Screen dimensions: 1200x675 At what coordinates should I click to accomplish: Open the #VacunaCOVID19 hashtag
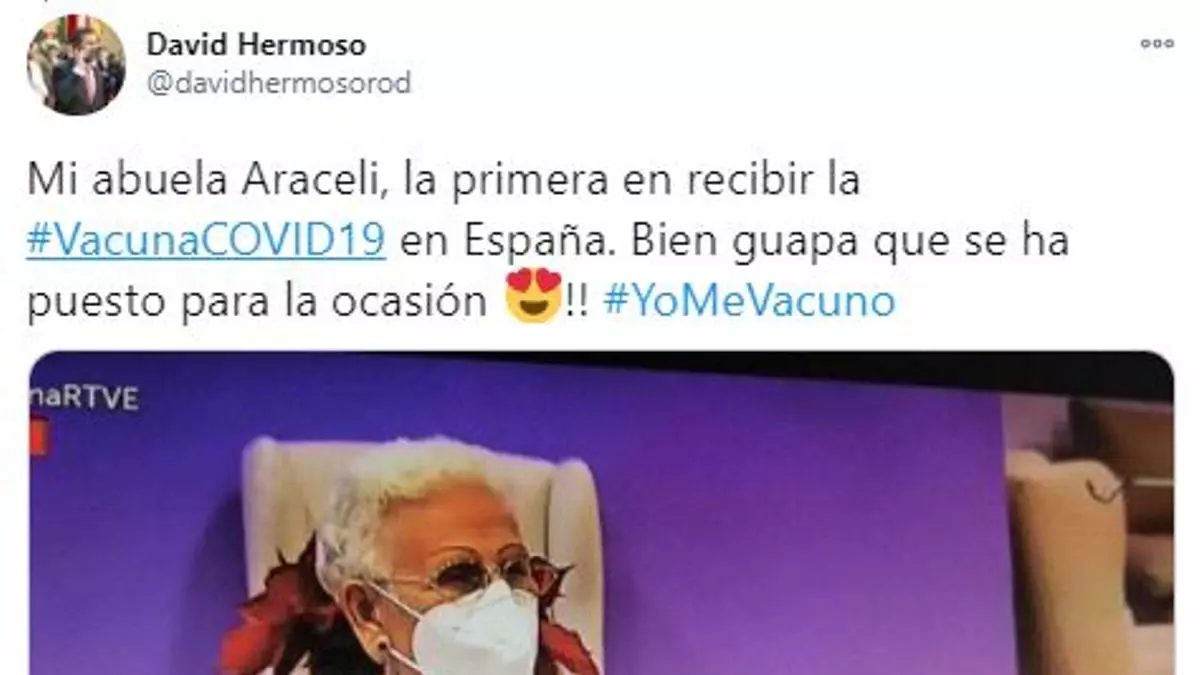tap(207, 242)
